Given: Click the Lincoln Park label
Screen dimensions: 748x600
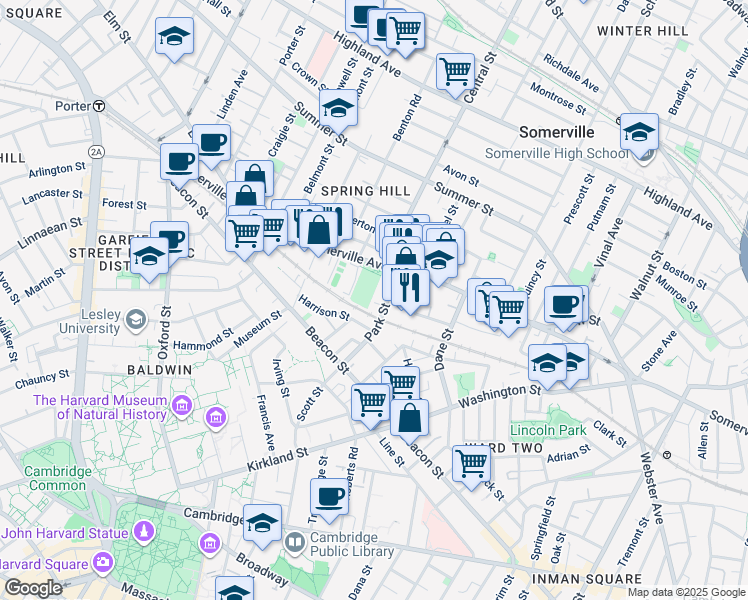Looking at the screenshot, I should tap(548, 430).
